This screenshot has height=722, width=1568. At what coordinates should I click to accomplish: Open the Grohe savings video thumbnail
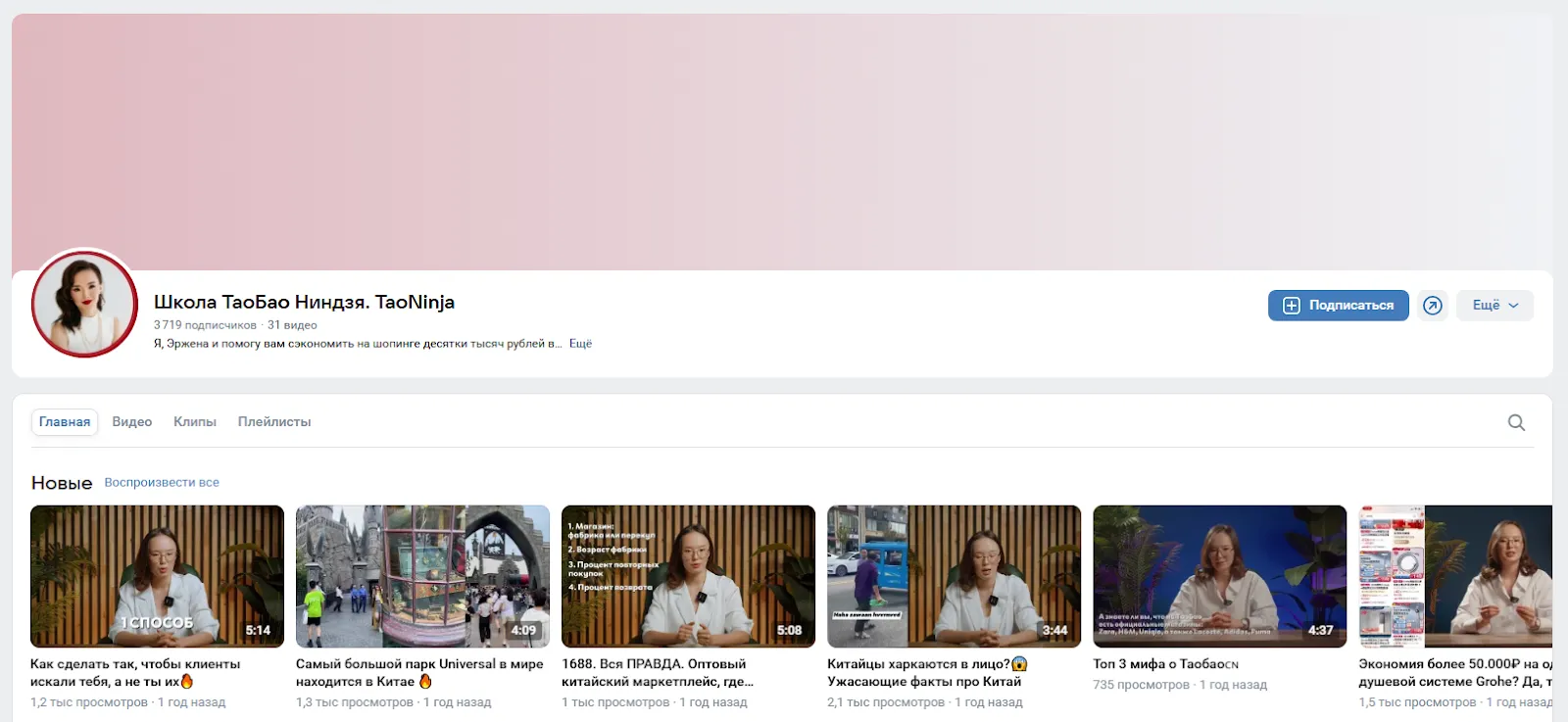(1455, 576)
